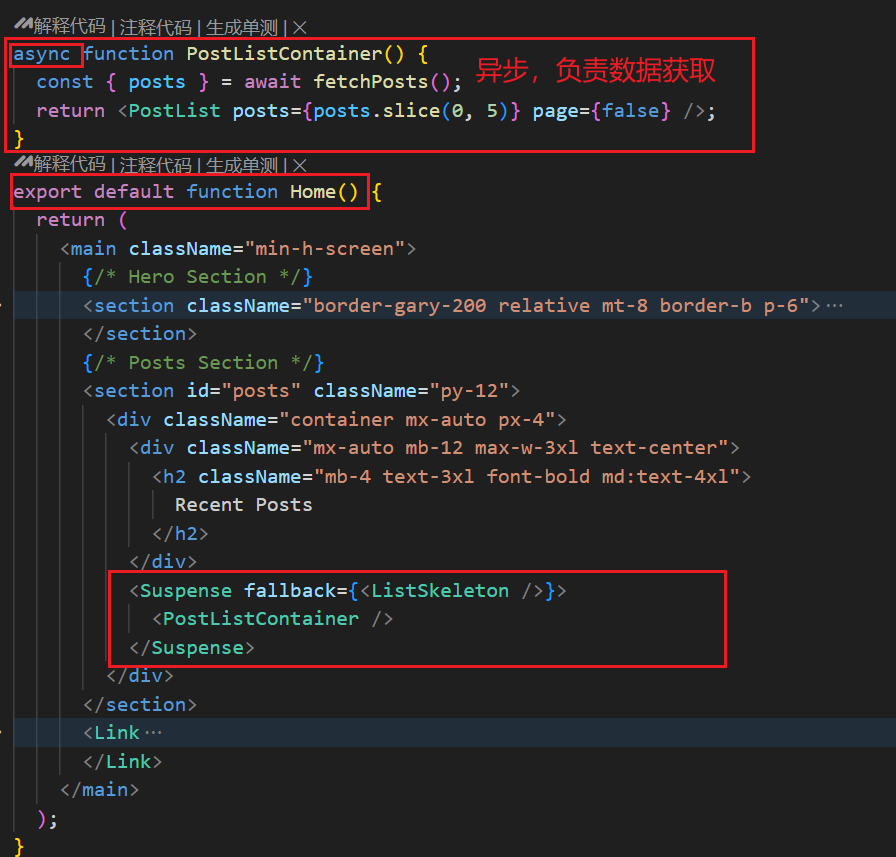This screenshot has height=857, width=896.
Task: Click the AI assistant logo above PostListContainer function
Action: [x=22, y=28]
